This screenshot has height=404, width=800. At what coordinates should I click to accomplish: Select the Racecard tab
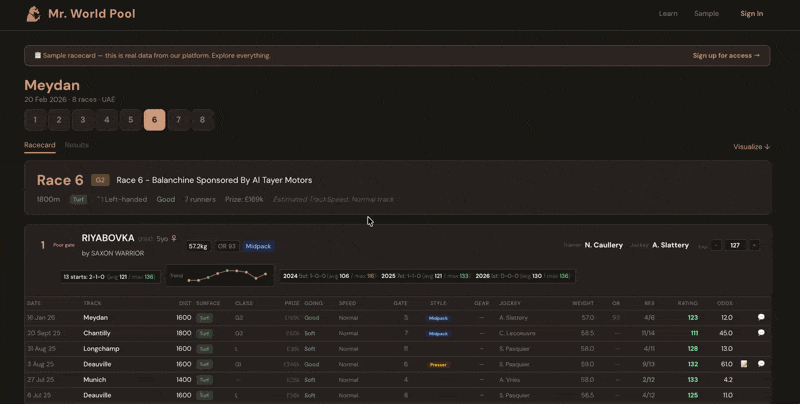pos(40,145)
